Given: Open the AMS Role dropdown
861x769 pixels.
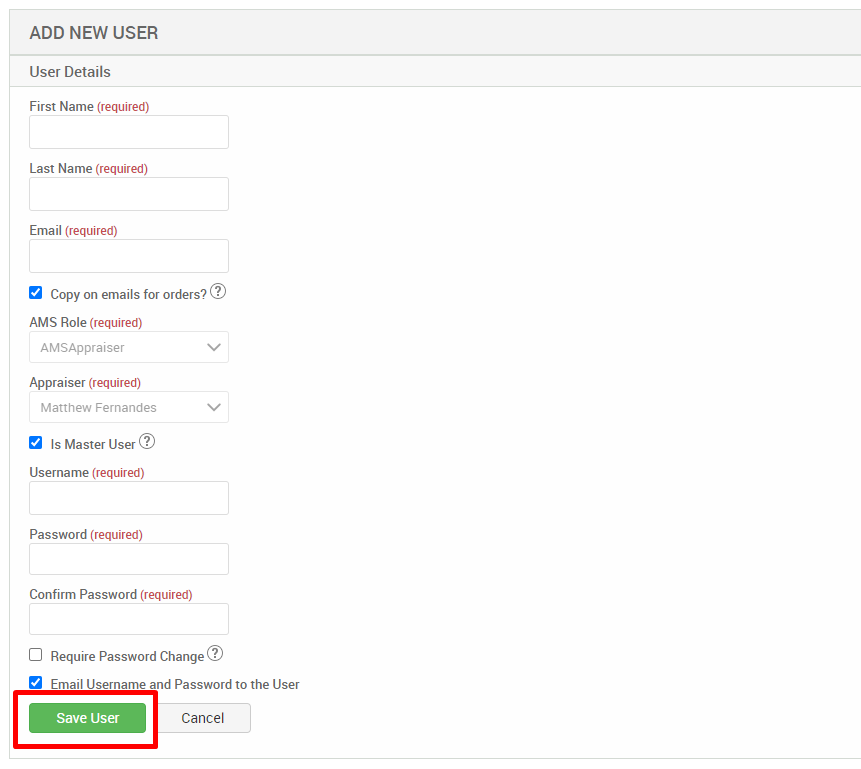Looking at the screenshot, I should (x=128, y=347).
